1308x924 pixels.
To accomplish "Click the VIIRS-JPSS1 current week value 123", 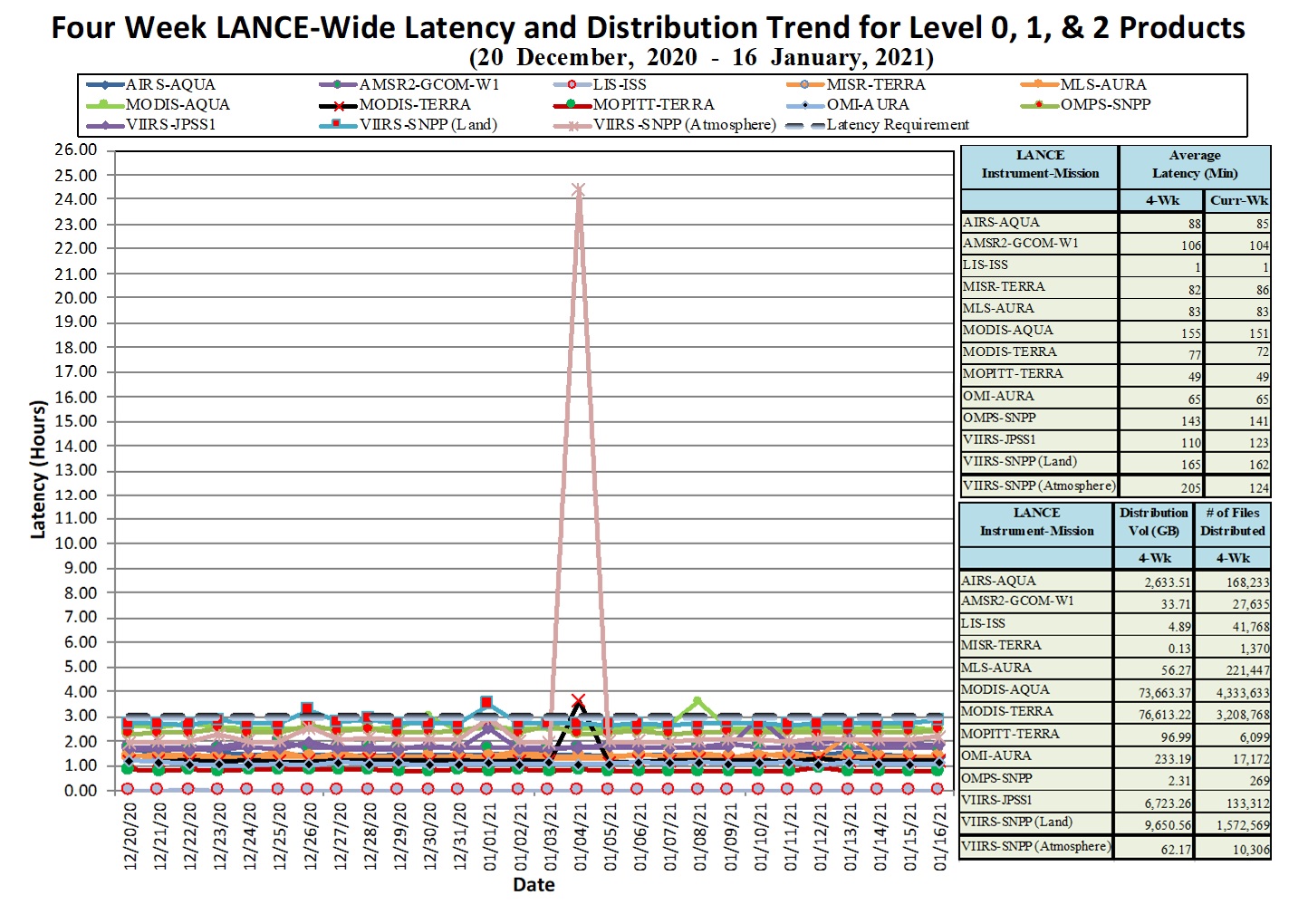I will (1258, 443).
